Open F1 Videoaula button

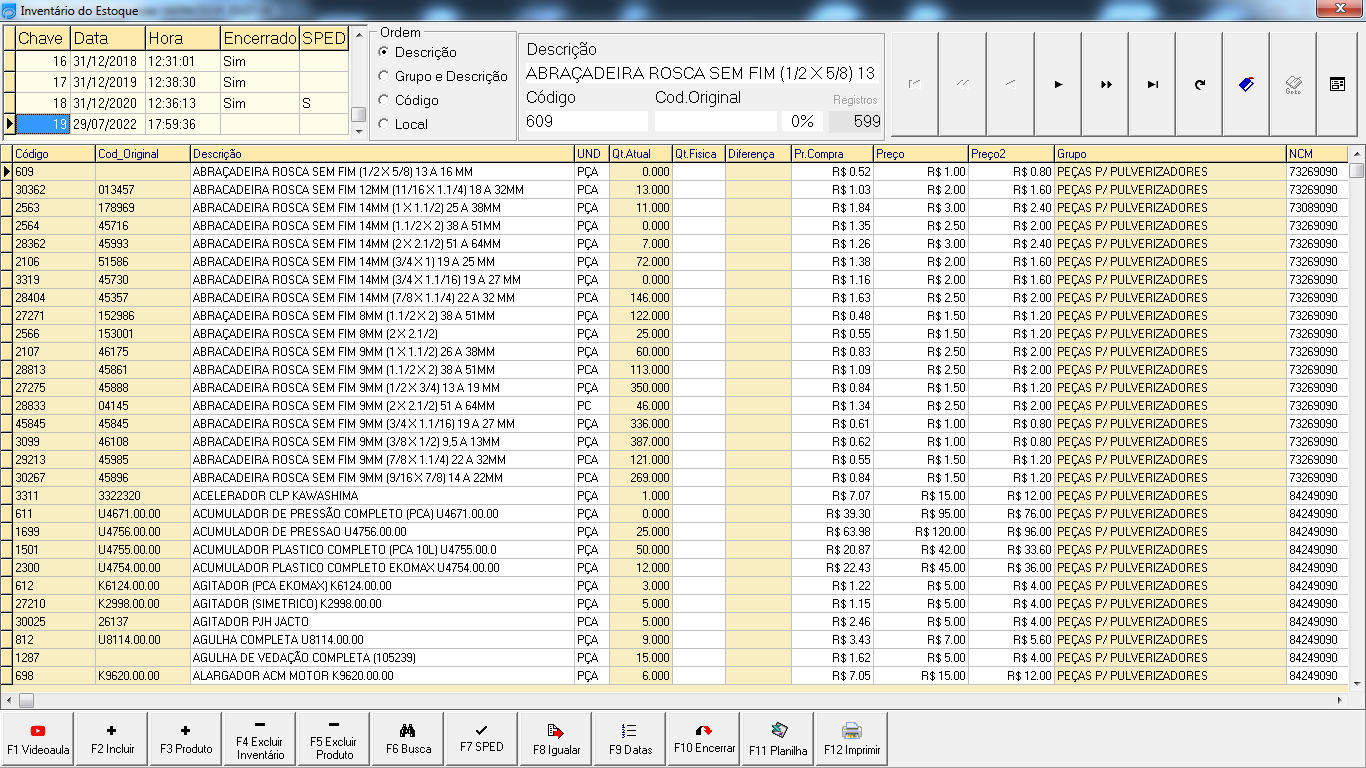38,739
